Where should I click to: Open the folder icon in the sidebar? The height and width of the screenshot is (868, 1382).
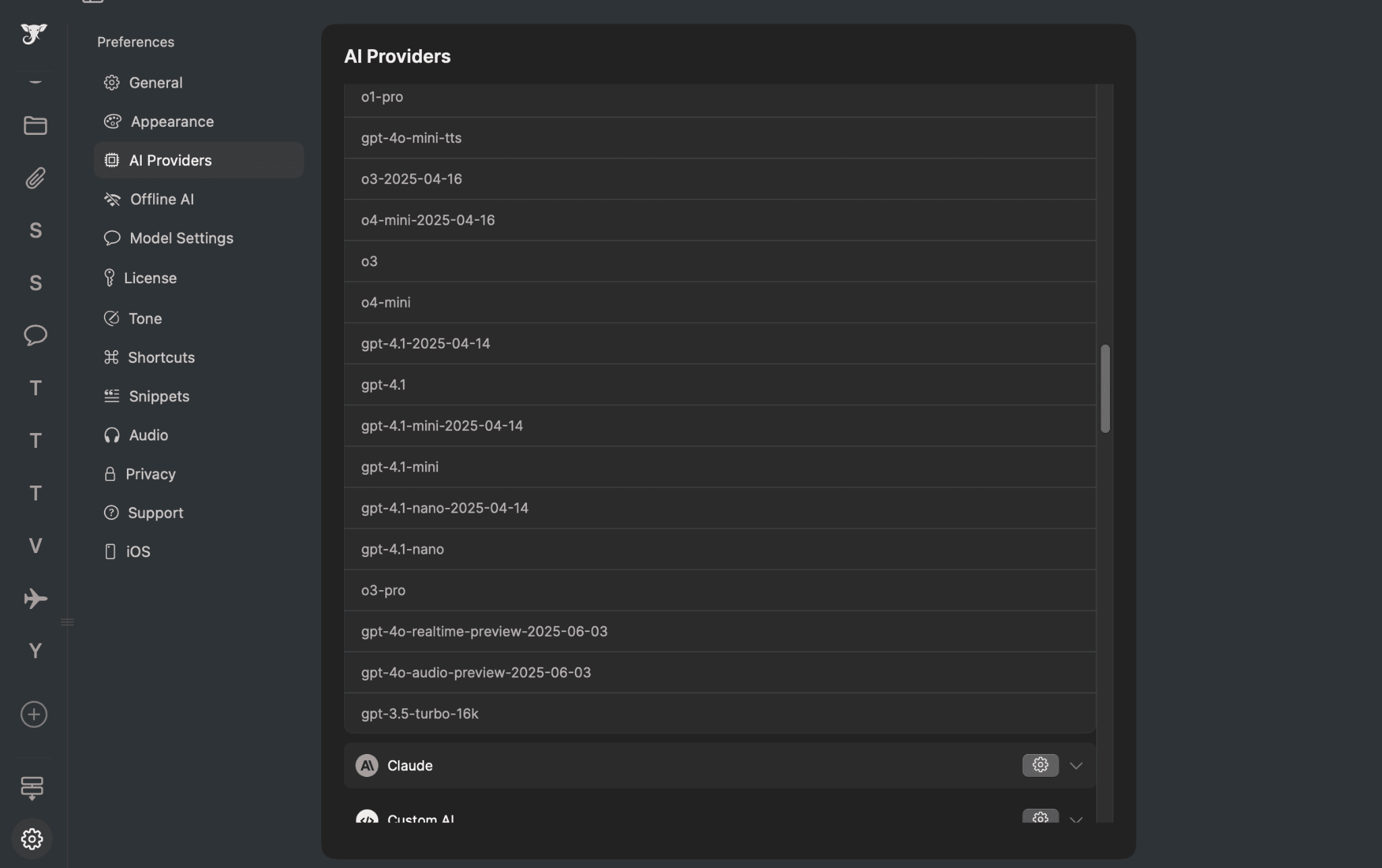[x=34, y=125]
